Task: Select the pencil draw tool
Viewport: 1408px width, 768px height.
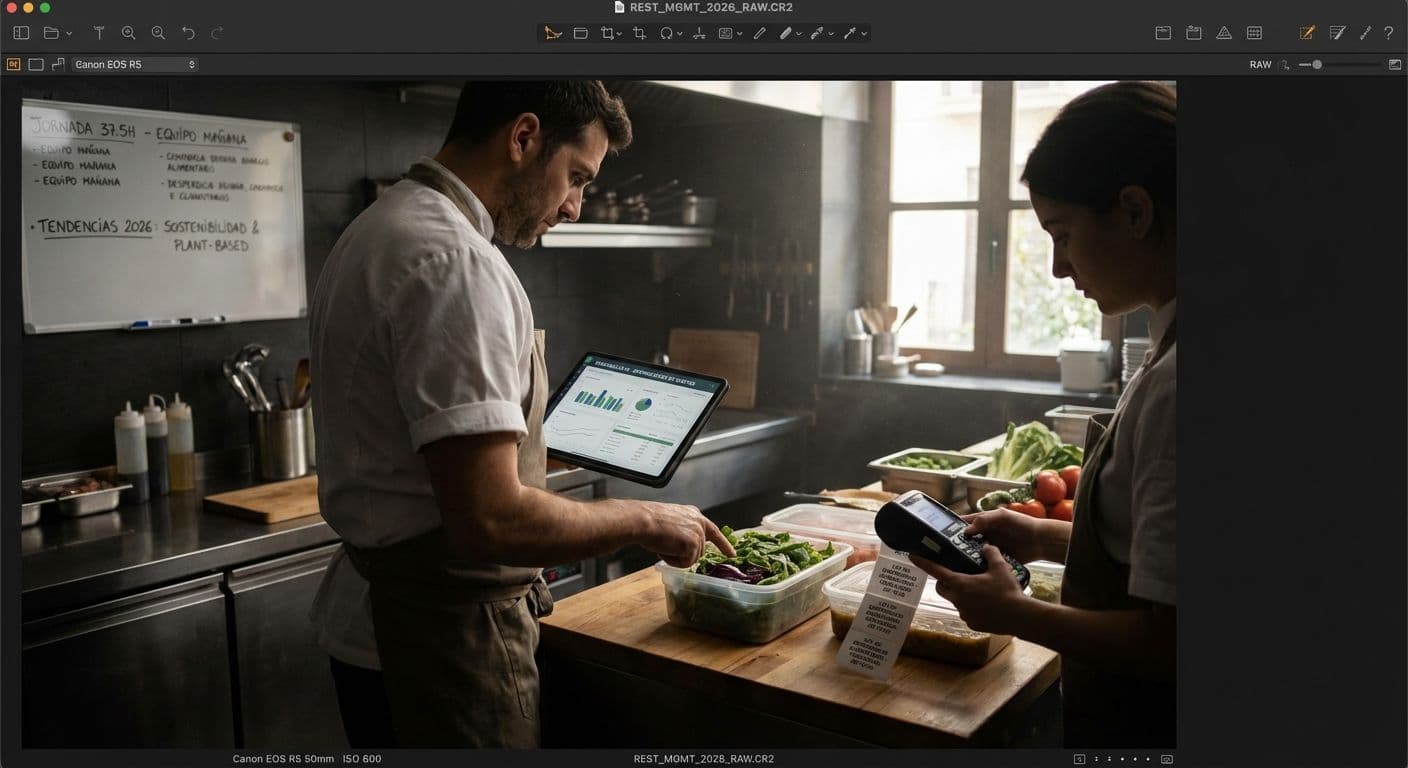Action: (759, 33)
